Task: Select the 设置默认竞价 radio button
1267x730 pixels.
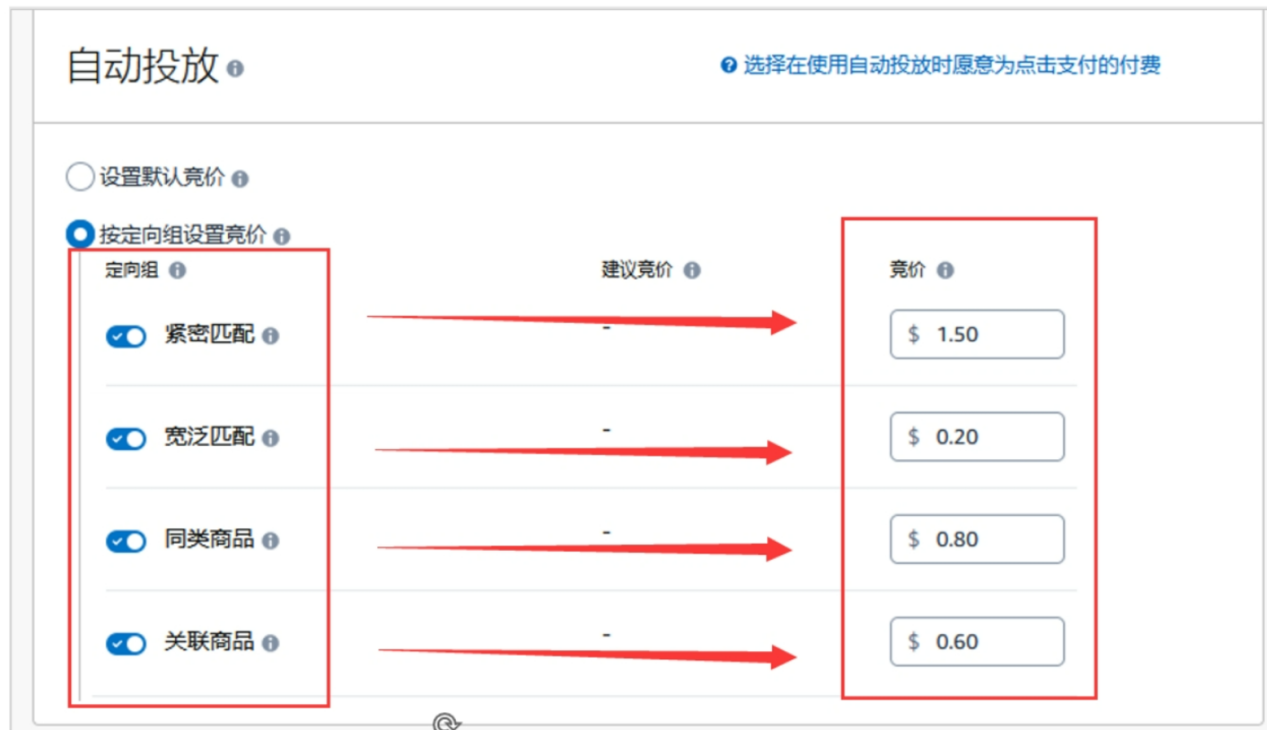Action: (x=79, y=178)
